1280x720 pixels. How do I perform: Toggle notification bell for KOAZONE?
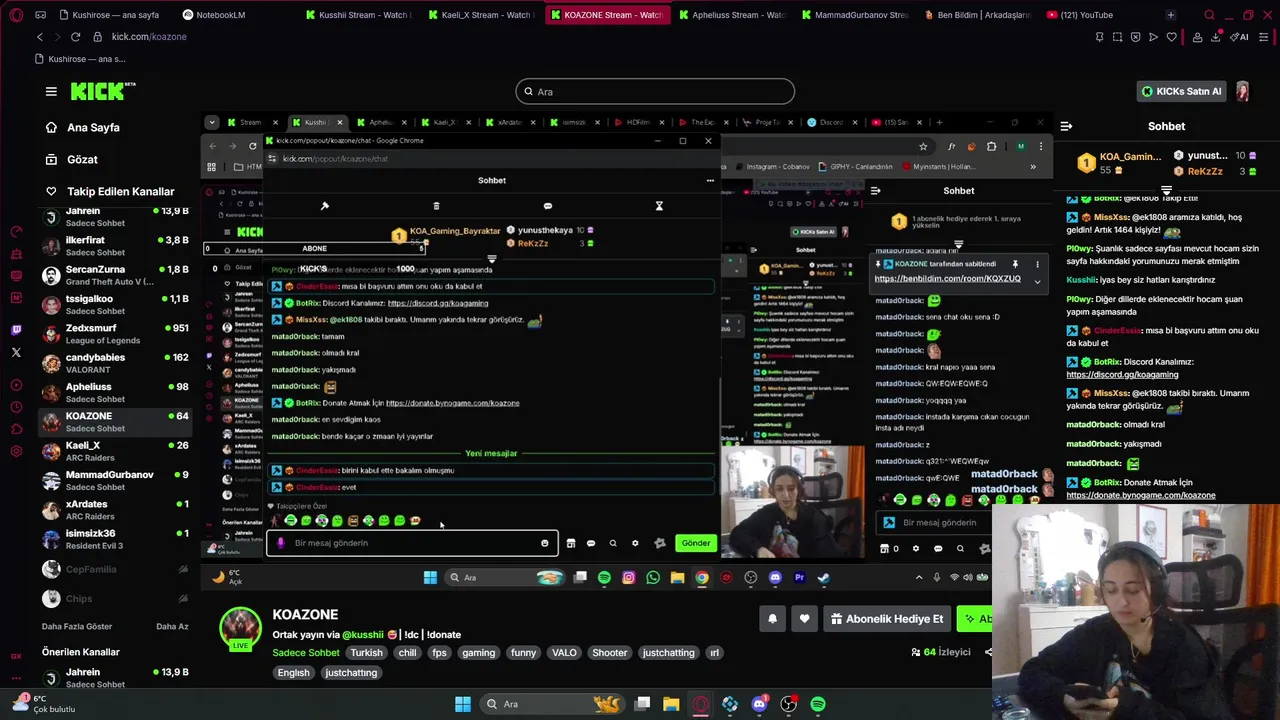[x=772, y=619]
